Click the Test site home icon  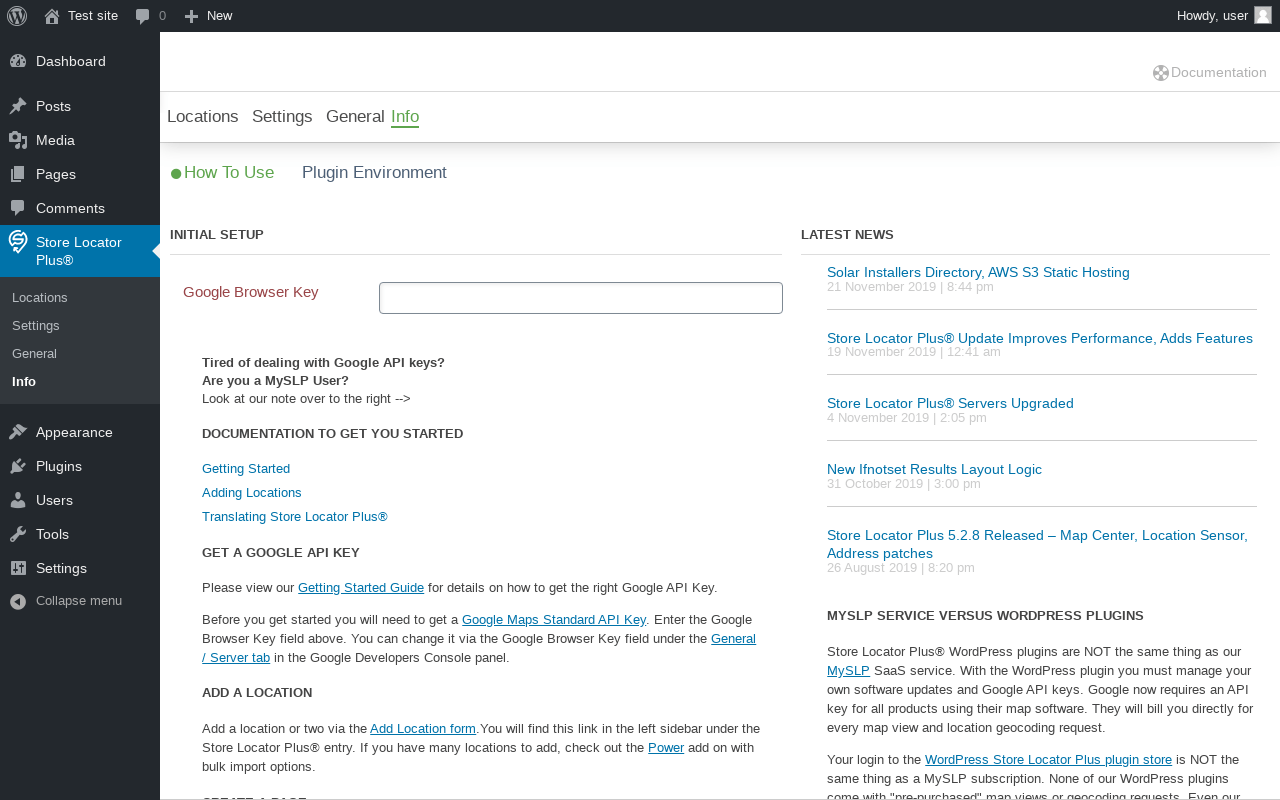[52, 16]
